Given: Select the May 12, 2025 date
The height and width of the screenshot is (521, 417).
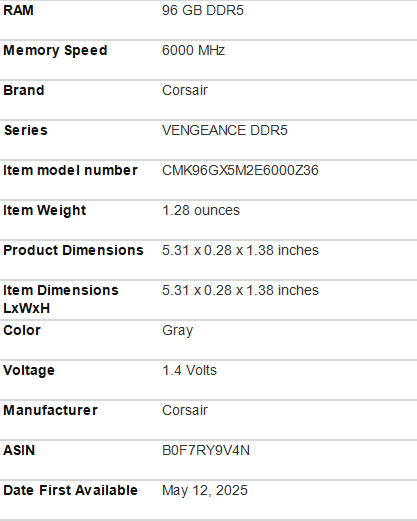Looking at the screenshot, I should click(x=205, y=491).
